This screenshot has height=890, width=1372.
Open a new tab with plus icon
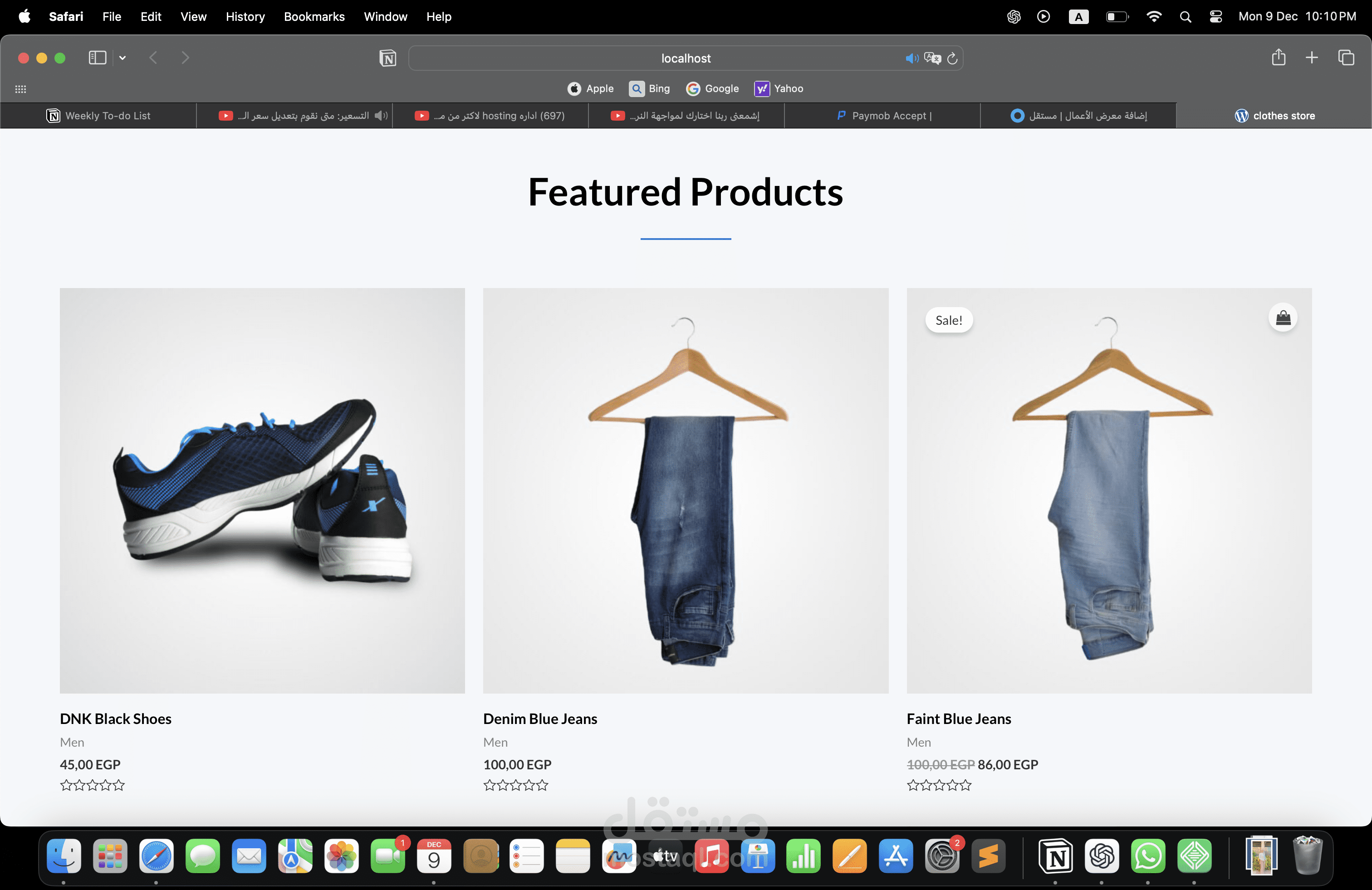point(1312,58)
